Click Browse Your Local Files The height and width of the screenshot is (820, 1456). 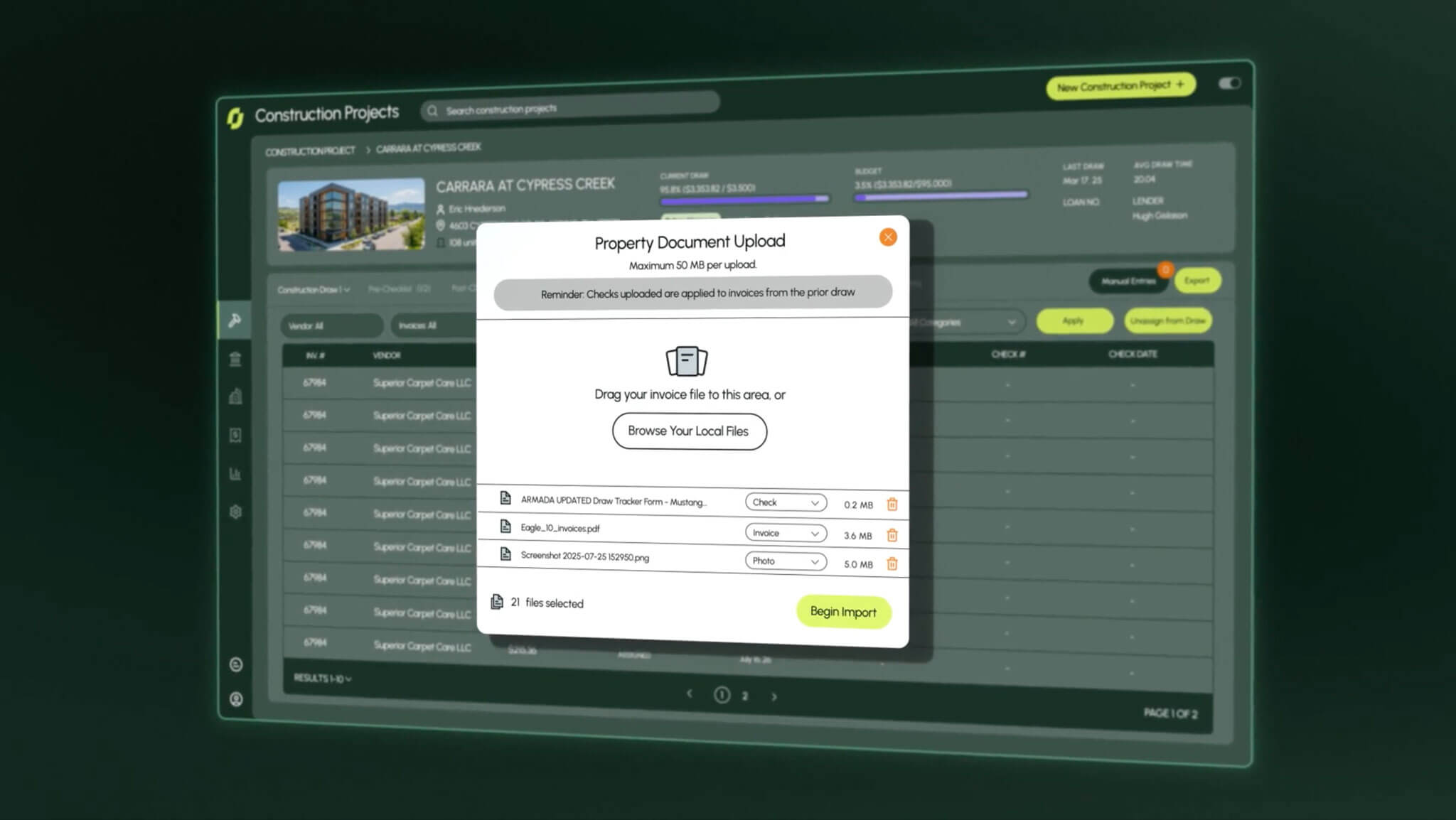(689, 431)
